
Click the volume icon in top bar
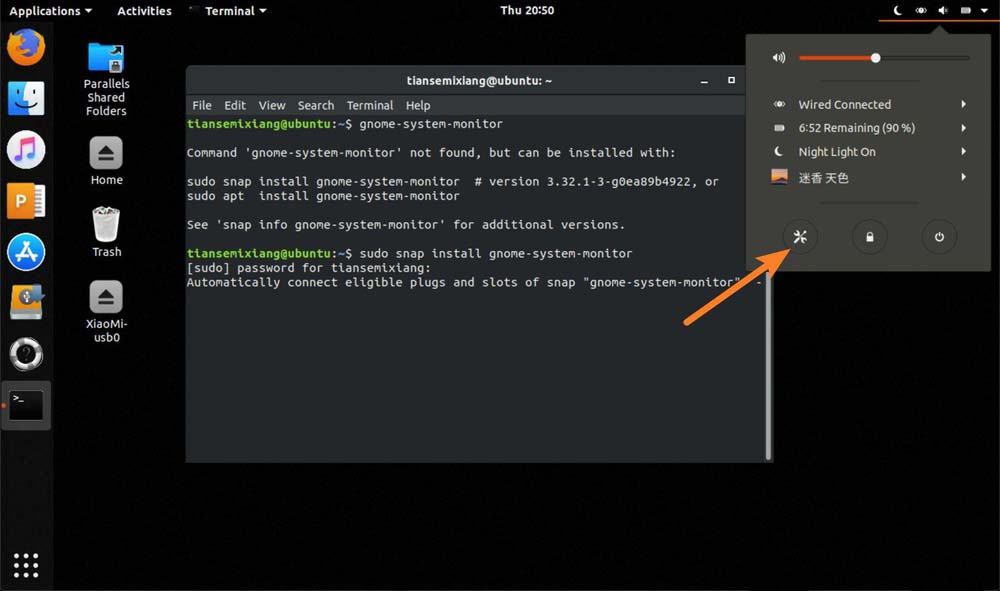[943, 10]
